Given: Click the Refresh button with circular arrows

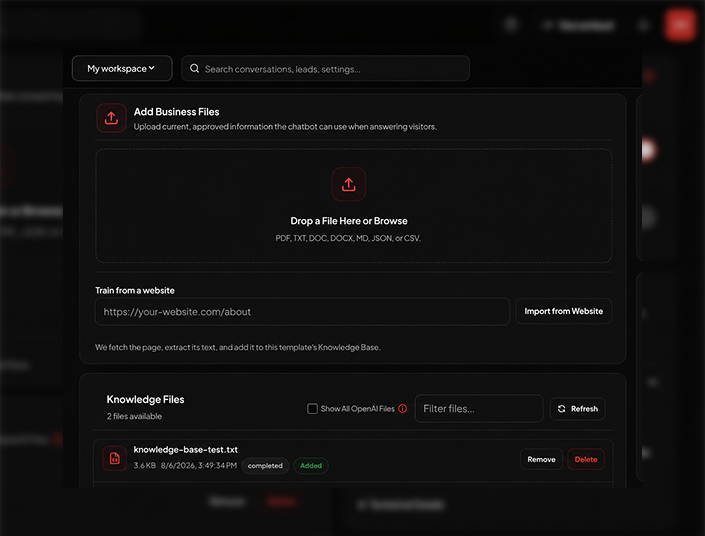Looking at the screenshot, I should pyautogui.click(x=578, y=409).
